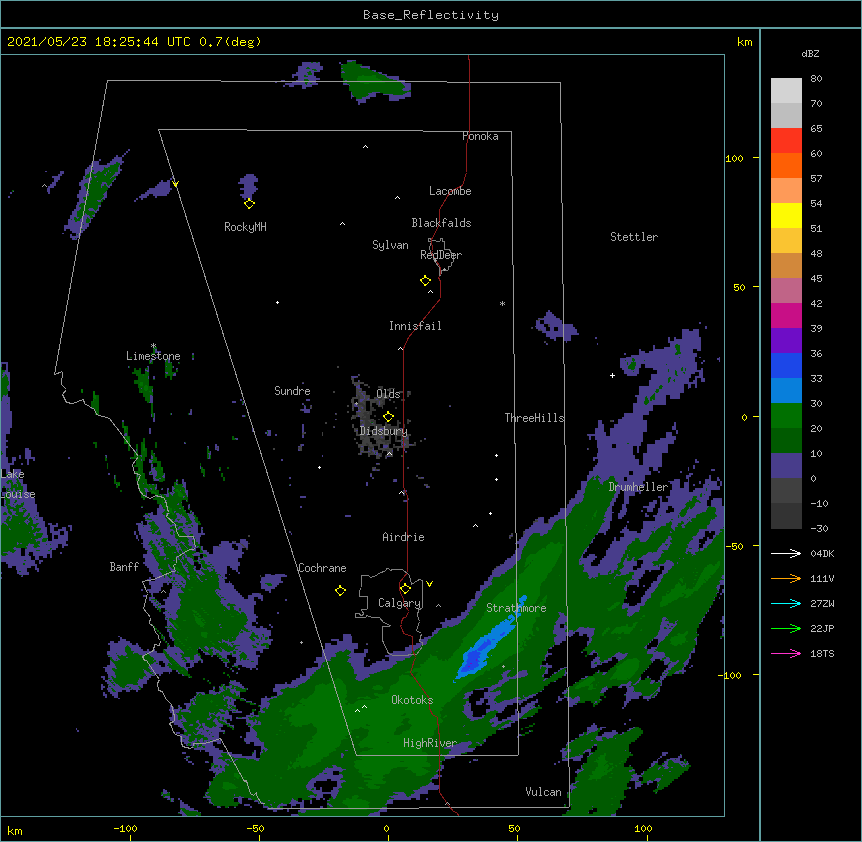
Task: Click the RockyMH label
Action: [x=245, y=227]
